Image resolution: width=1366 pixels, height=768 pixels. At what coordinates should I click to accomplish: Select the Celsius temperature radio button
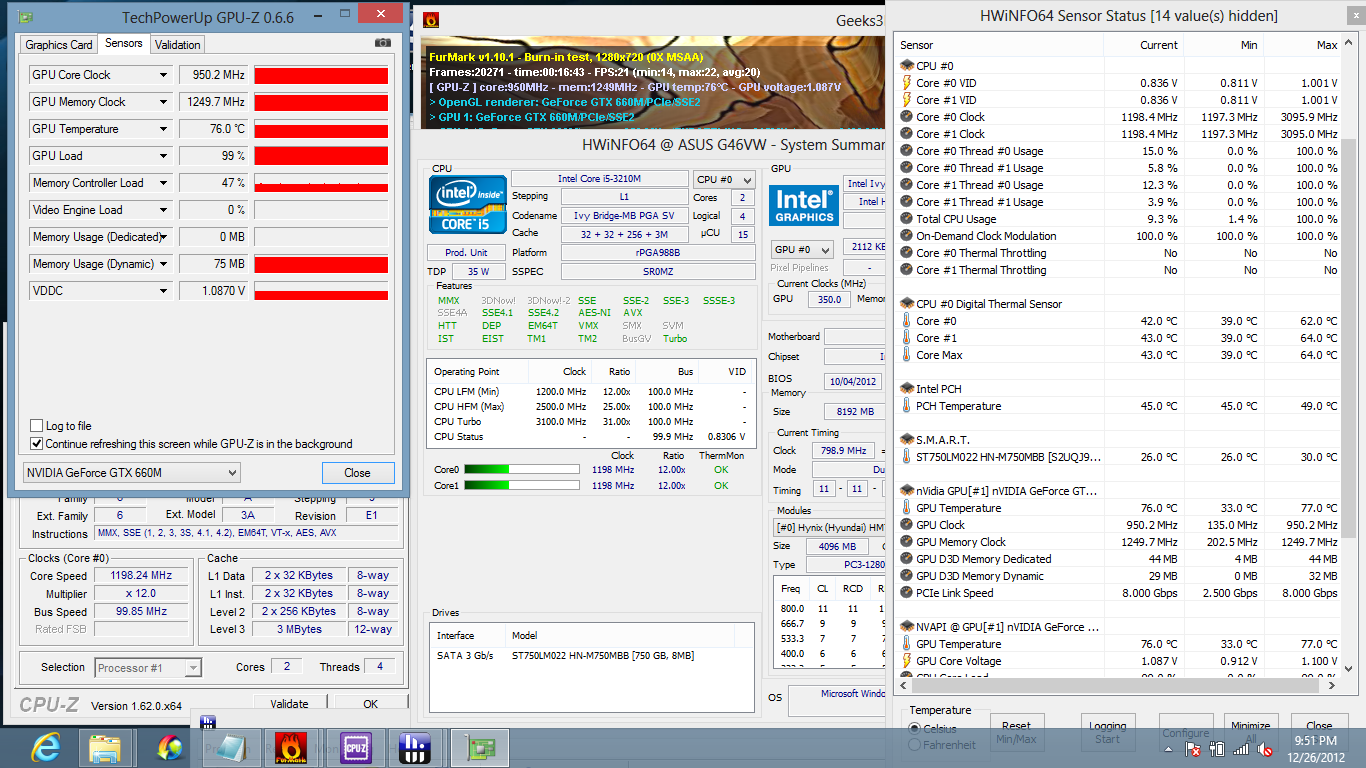tap(915, 729)
